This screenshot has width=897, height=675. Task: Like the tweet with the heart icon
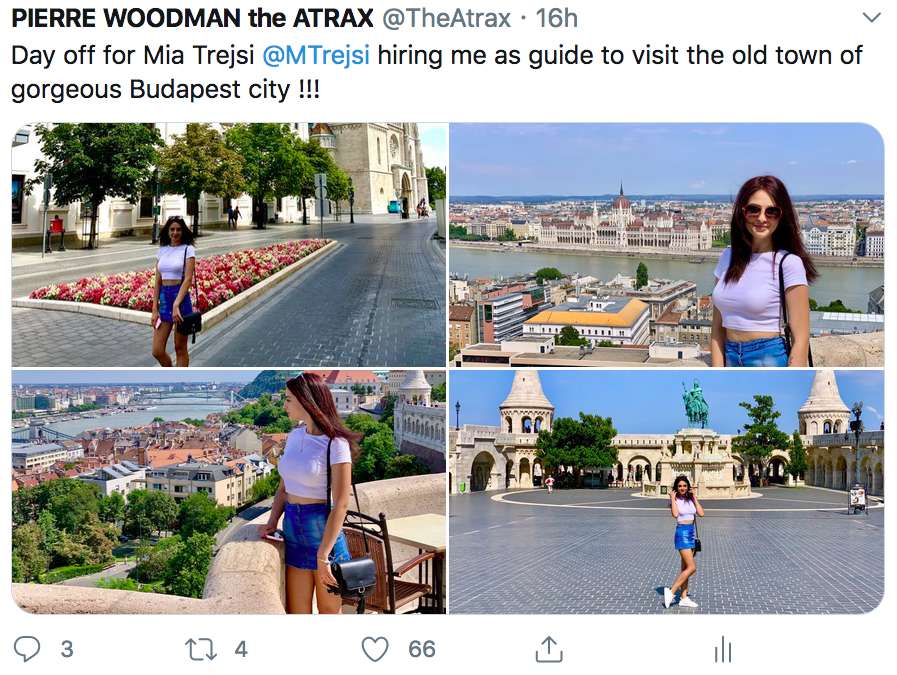[375, 649]
